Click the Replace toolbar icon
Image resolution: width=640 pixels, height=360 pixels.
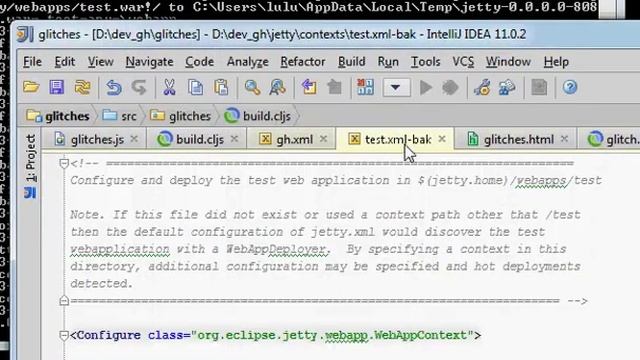[278, 87]
